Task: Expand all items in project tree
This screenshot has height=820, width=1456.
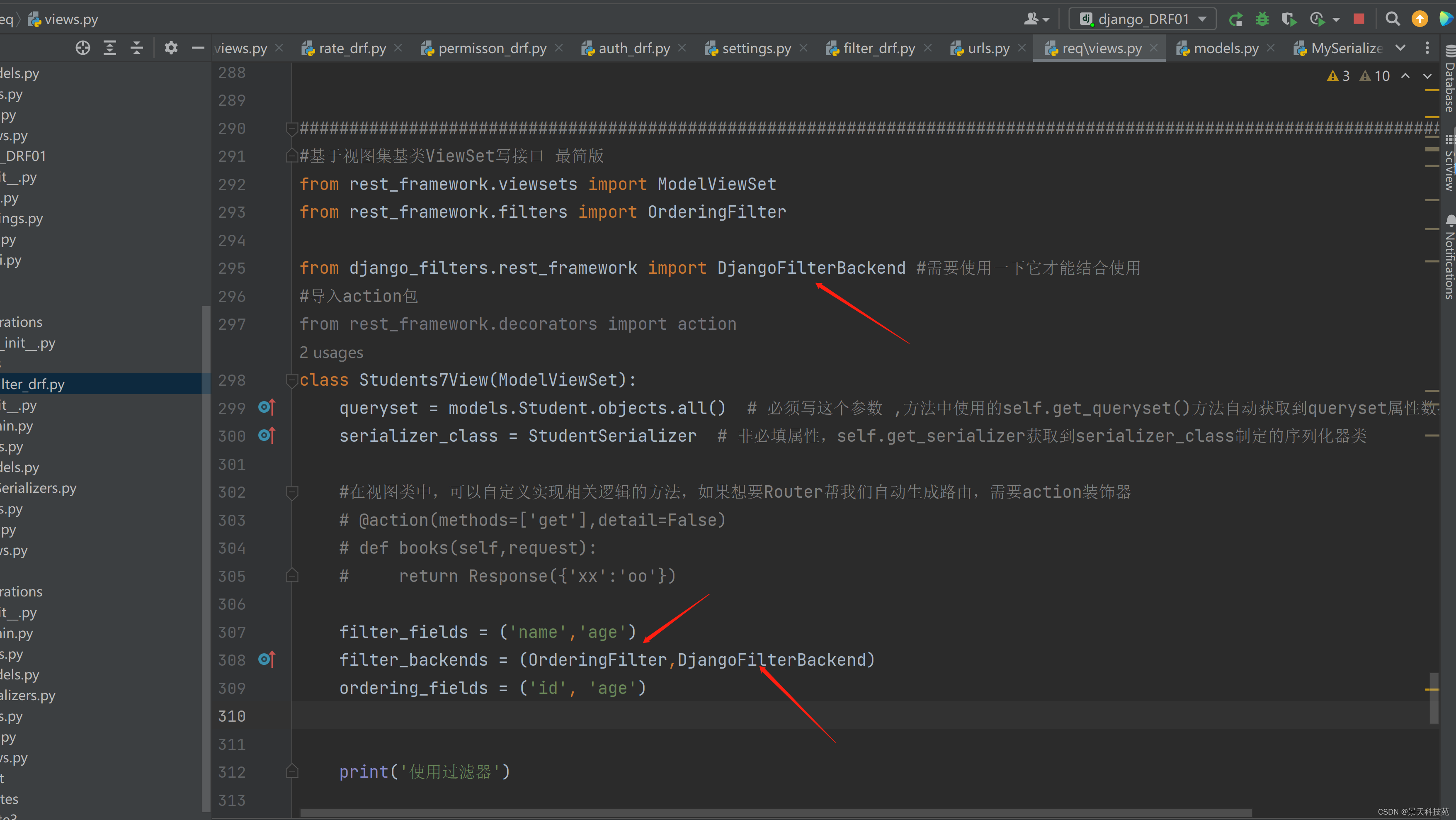Action: [x=109, y=48]
